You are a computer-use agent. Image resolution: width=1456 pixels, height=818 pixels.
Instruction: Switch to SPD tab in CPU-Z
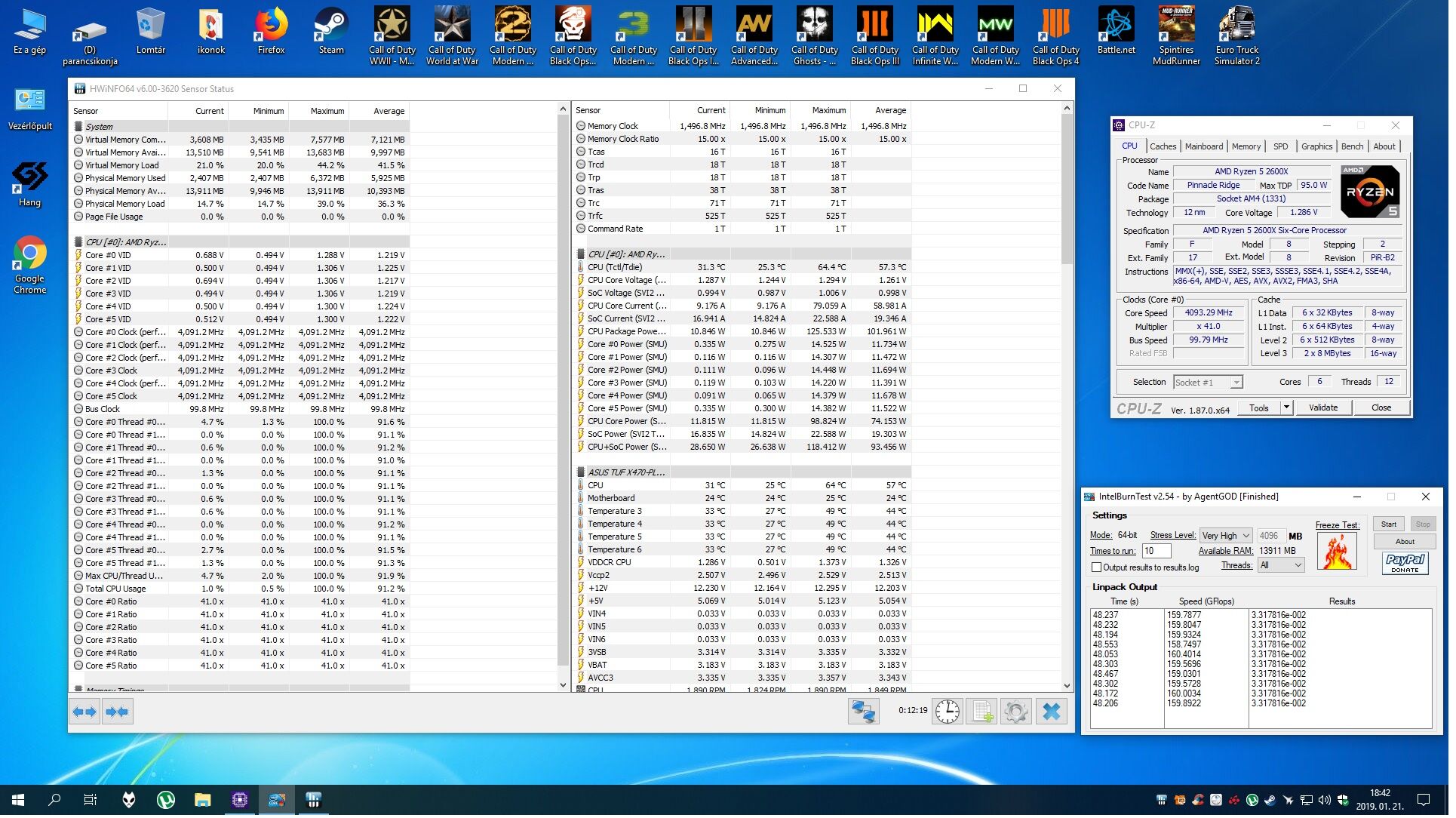click(1288, 147)
